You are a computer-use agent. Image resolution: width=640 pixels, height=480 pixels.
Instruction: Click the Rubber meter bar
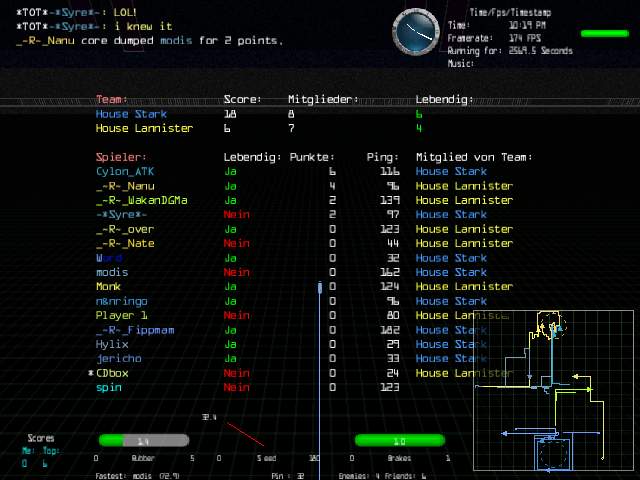click(143, 440)
